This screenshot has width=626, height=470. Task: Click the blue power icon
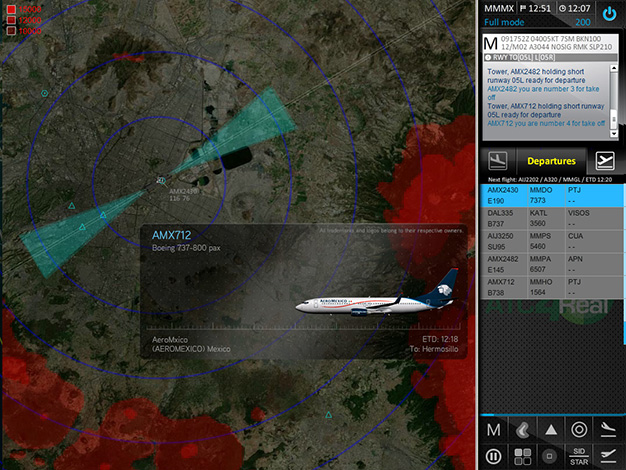point(609,14)
